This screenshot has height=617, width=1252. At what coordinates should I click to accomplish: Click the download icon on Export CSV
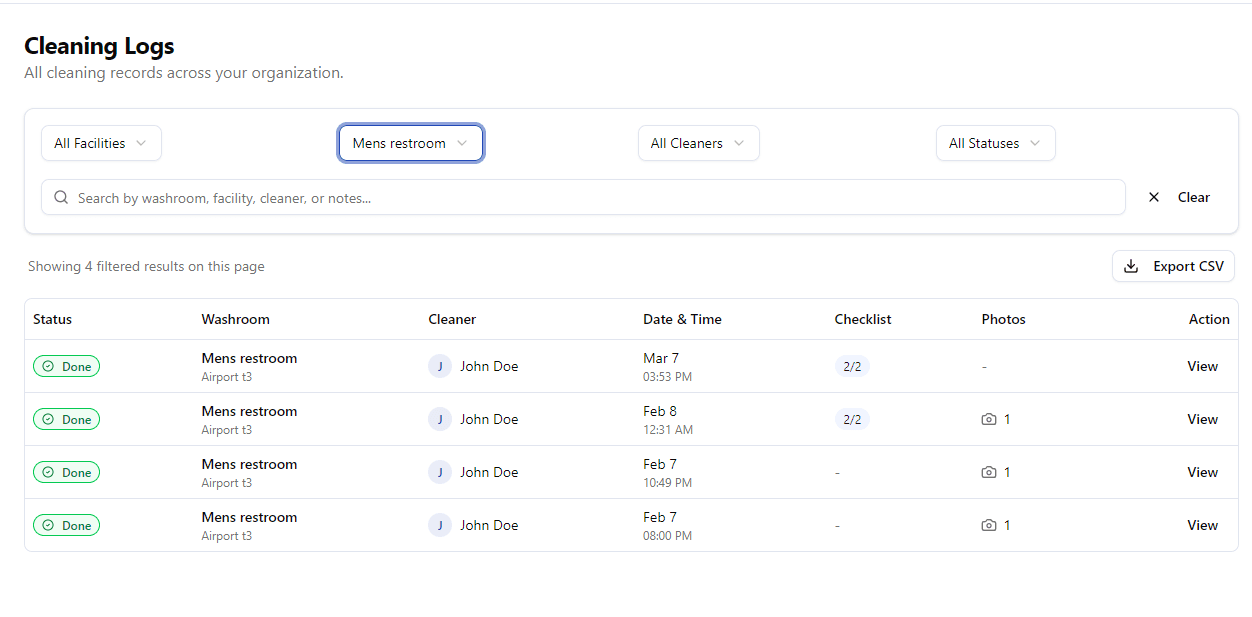click(1131, 266)
